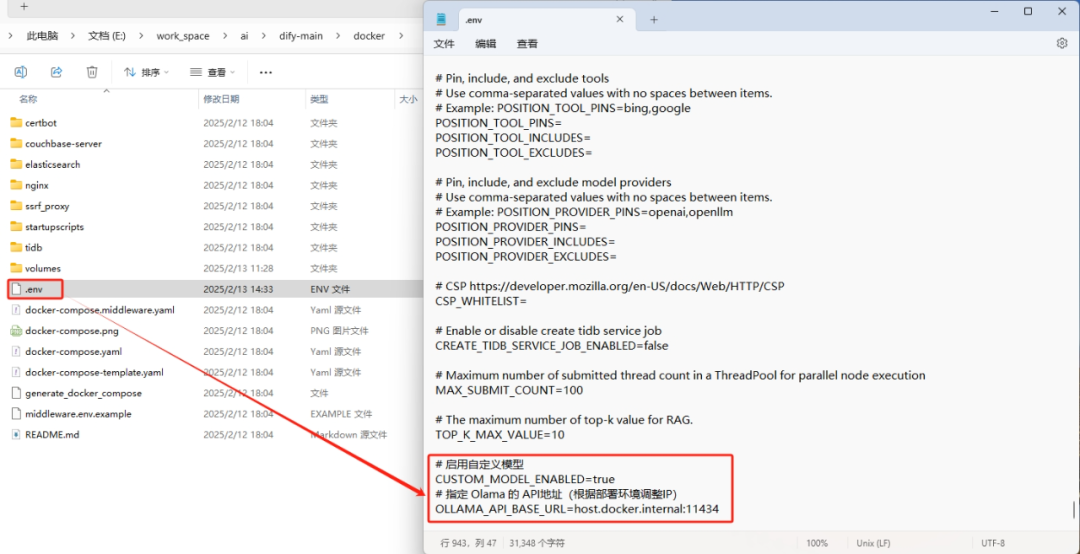The width and height of the screenshot is (1080, 554).
Task: Click the delete trash icon in Explorer
Action: pos(92,72)
